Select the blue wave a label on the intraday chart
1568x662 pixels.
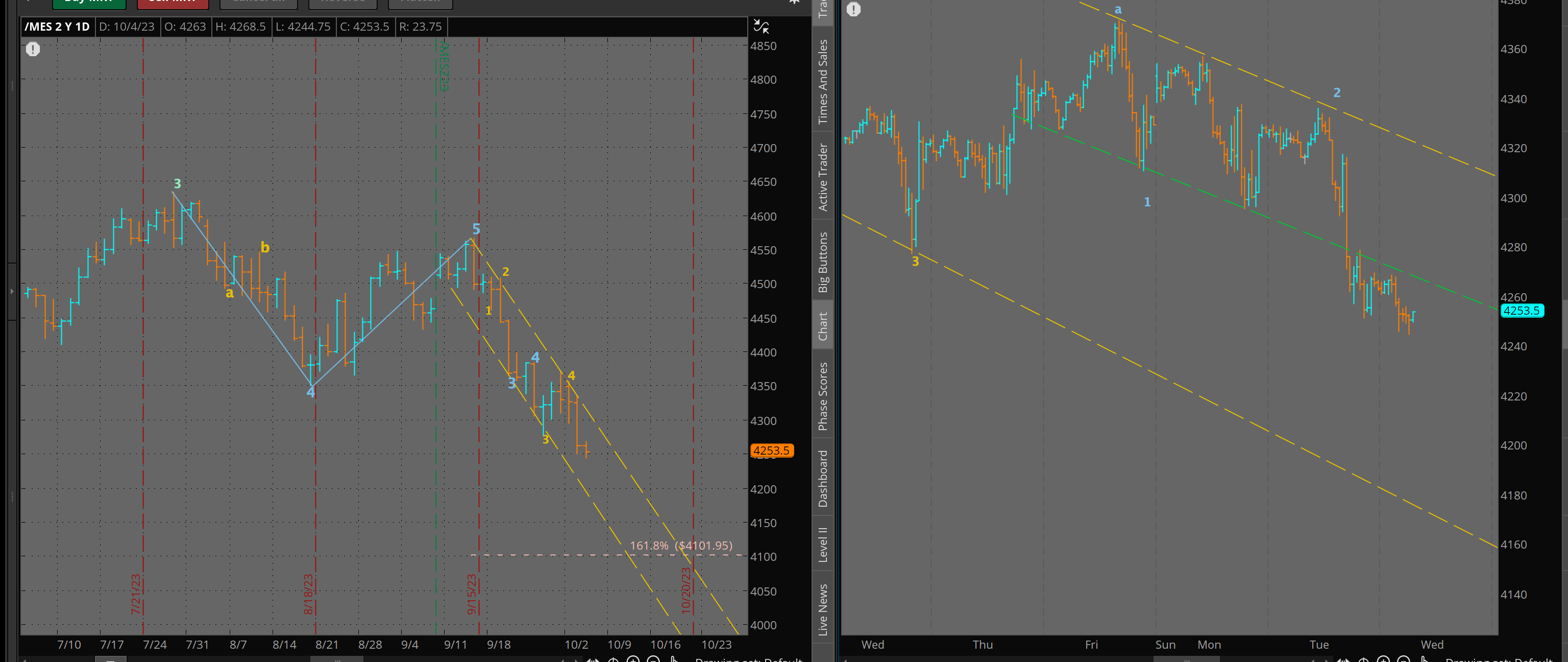(1118, 9)
